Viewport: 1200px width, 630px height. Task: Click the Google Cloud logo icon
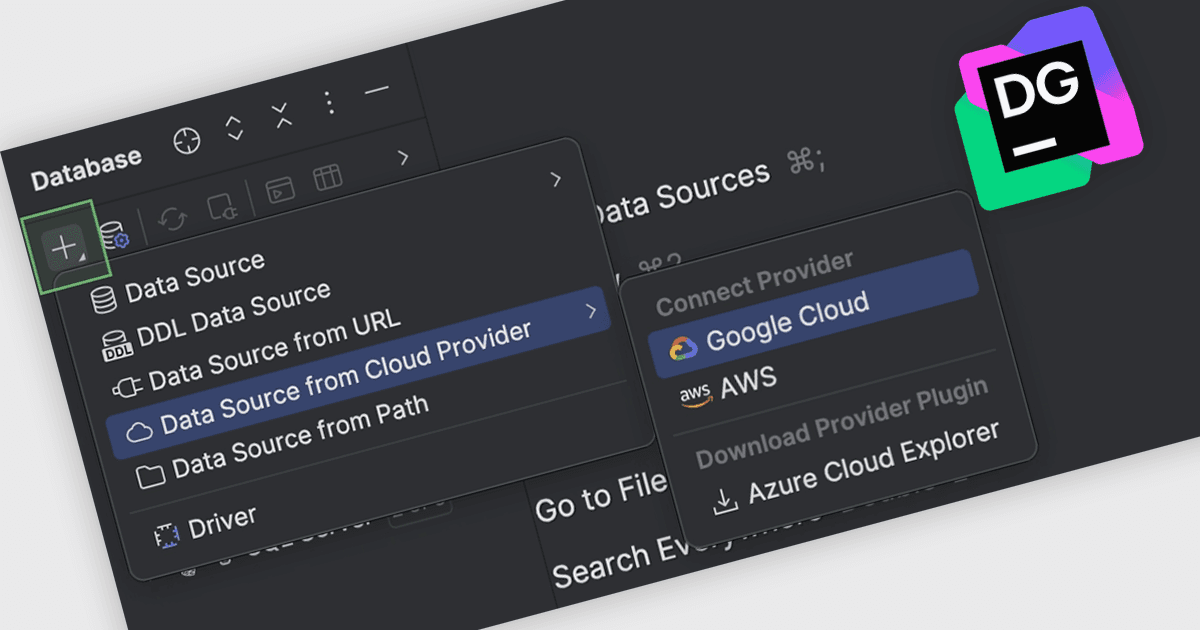[x=684, y=347]
